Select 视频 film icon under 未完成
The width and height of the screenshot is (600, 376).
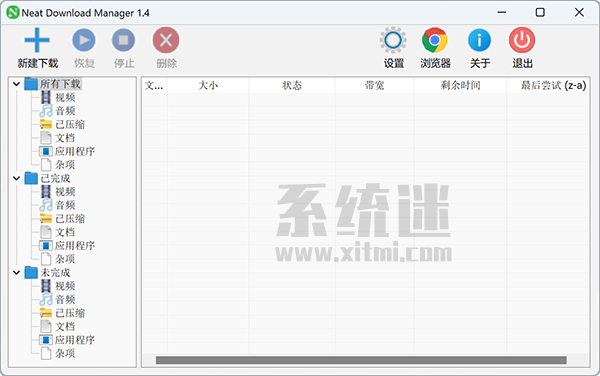click(46, 286)
